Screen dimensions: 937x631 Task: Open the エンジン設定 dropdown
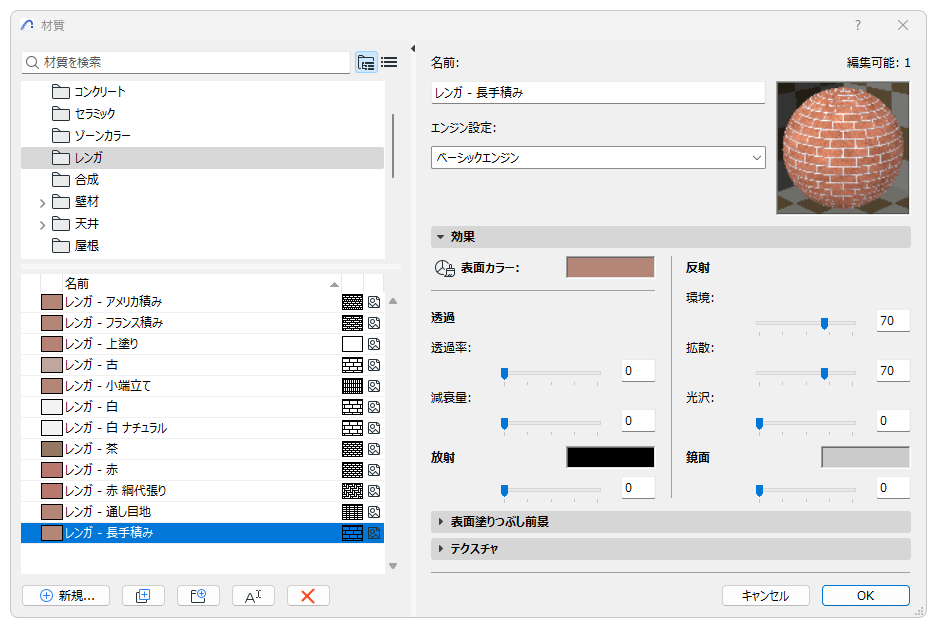pyautogui.click(x=598, y=158)
